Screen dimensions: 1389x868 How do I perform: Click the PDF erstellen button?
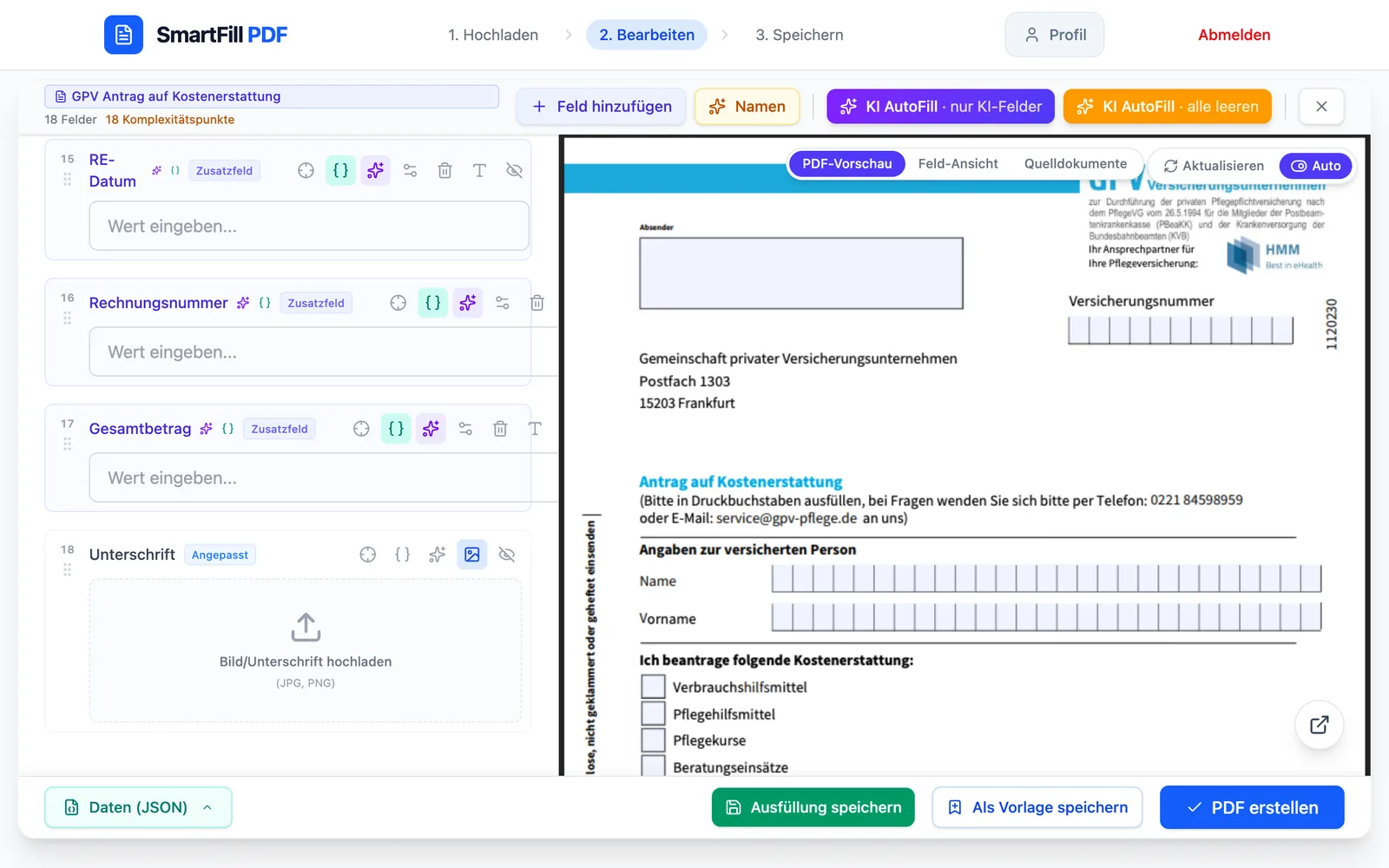click(1252, 807)
